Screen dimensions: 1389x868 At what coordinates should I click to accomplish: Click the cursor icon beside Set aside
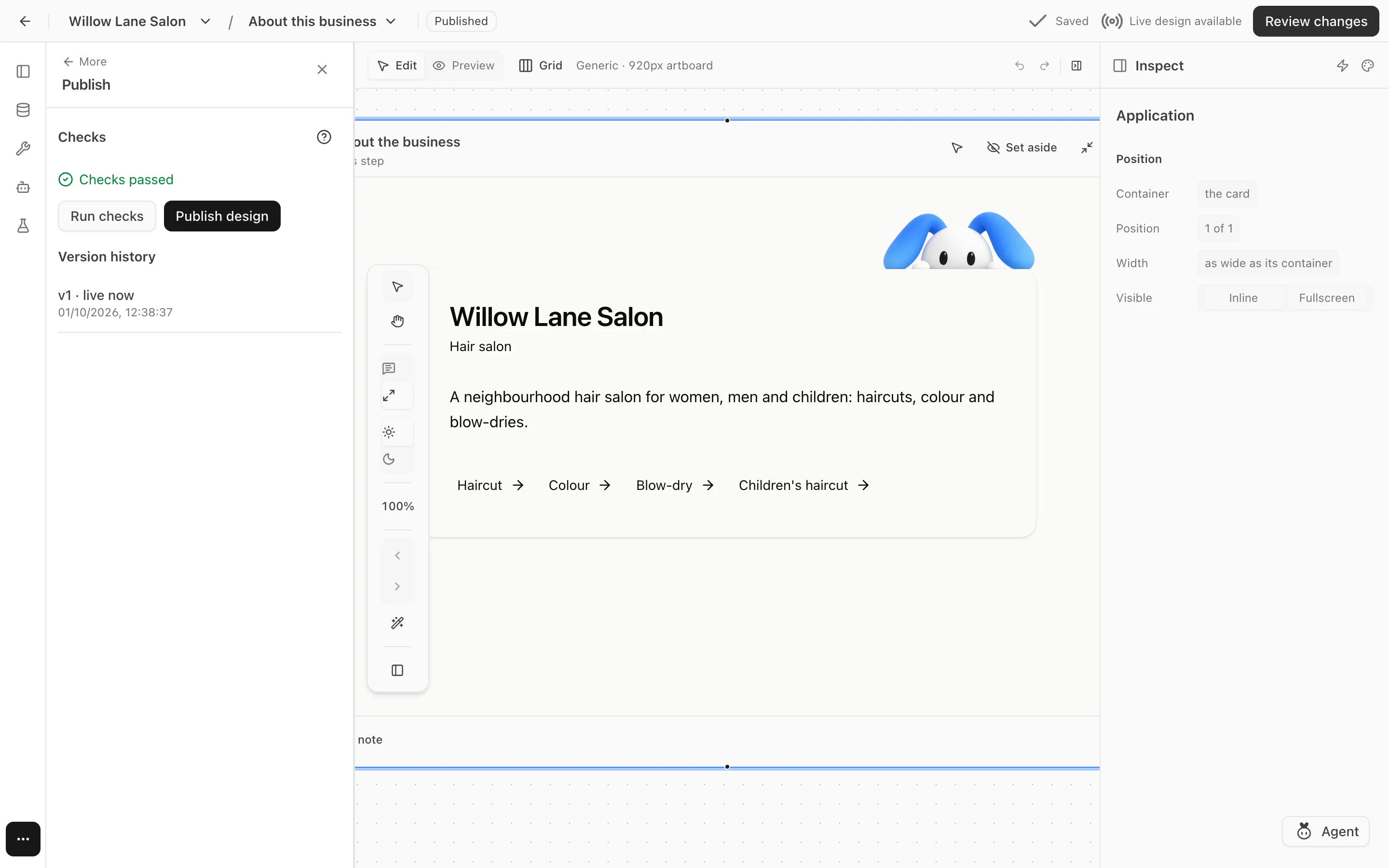click(957, 148)
